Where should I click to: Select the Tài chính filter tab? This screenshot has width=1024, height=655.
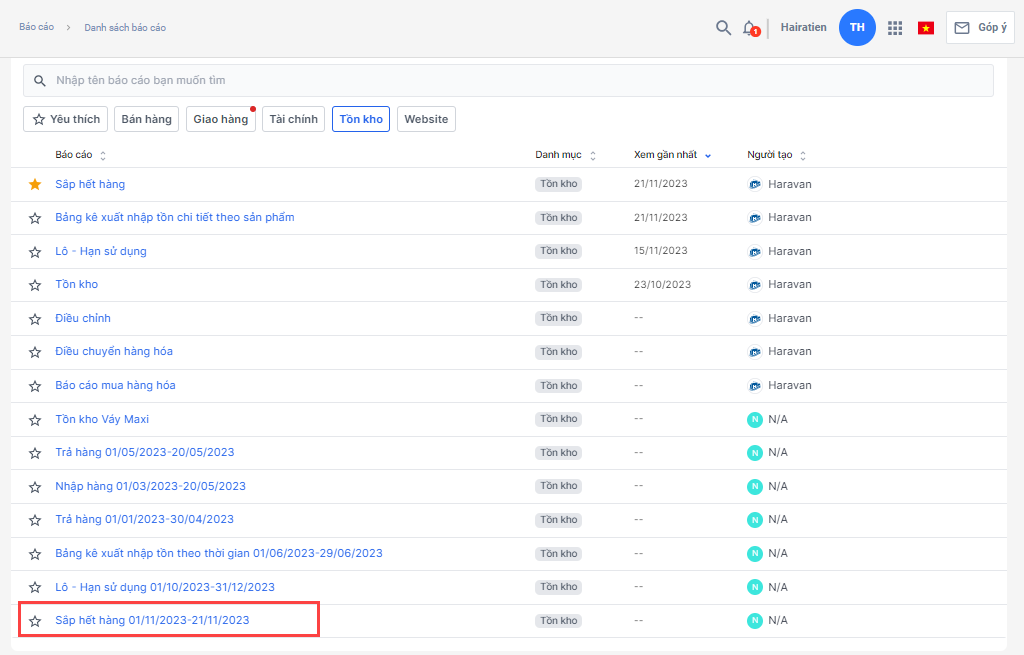point(294,119)
